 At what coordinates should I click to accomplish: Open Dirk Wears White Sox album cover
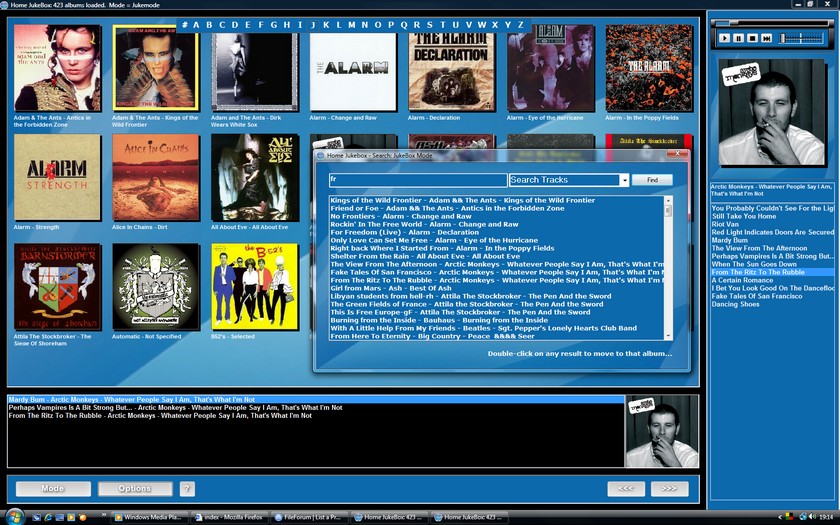point(254,72)
